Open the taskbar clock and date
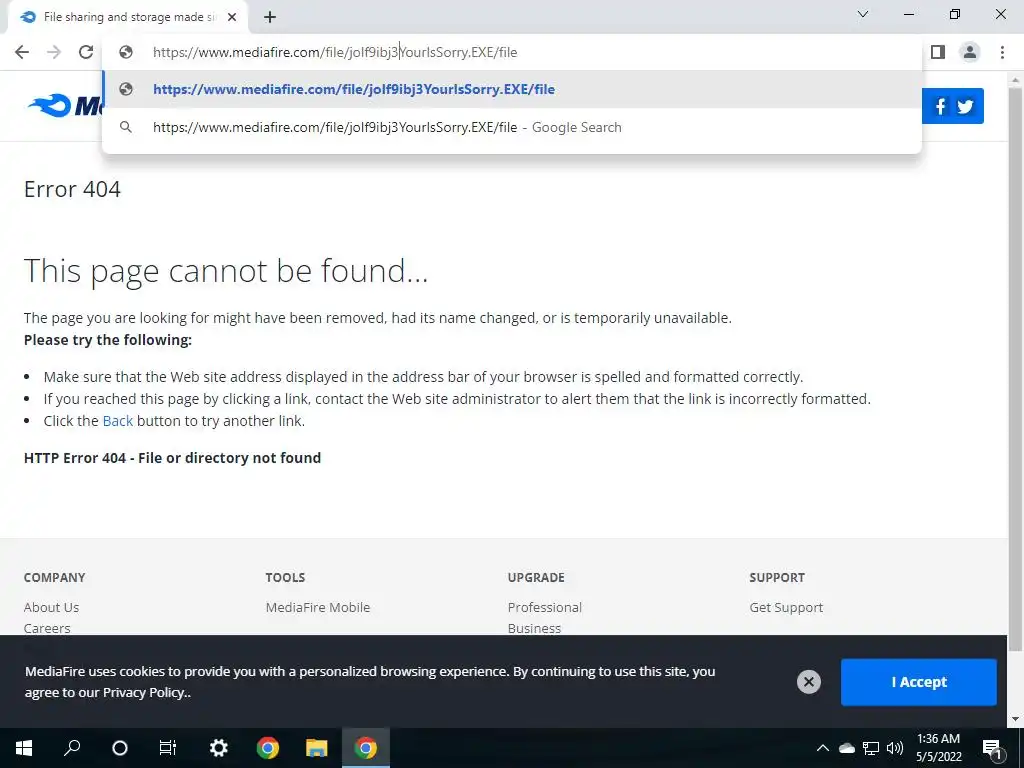Image resolution: width=1024 pixels, height=768 pixels. [x=938, y=748]
